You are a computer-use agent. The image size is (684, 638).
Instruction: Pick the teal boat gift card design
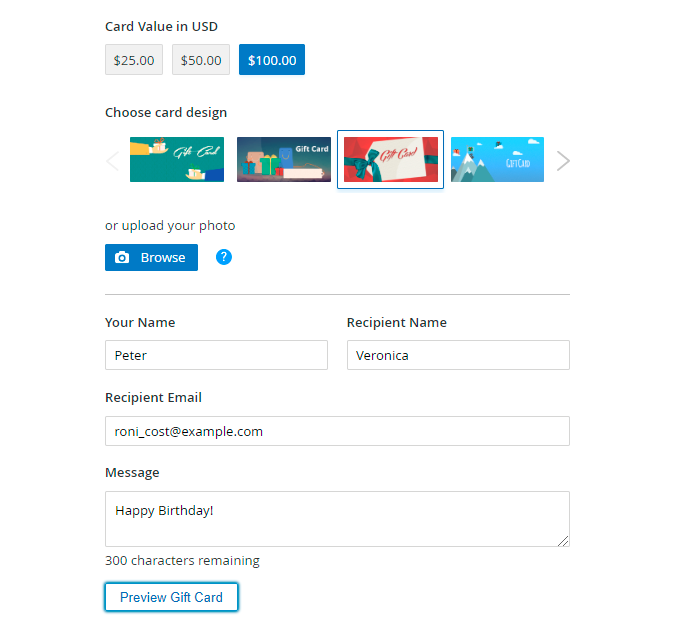pyautogui.click(x=177, y=160)
